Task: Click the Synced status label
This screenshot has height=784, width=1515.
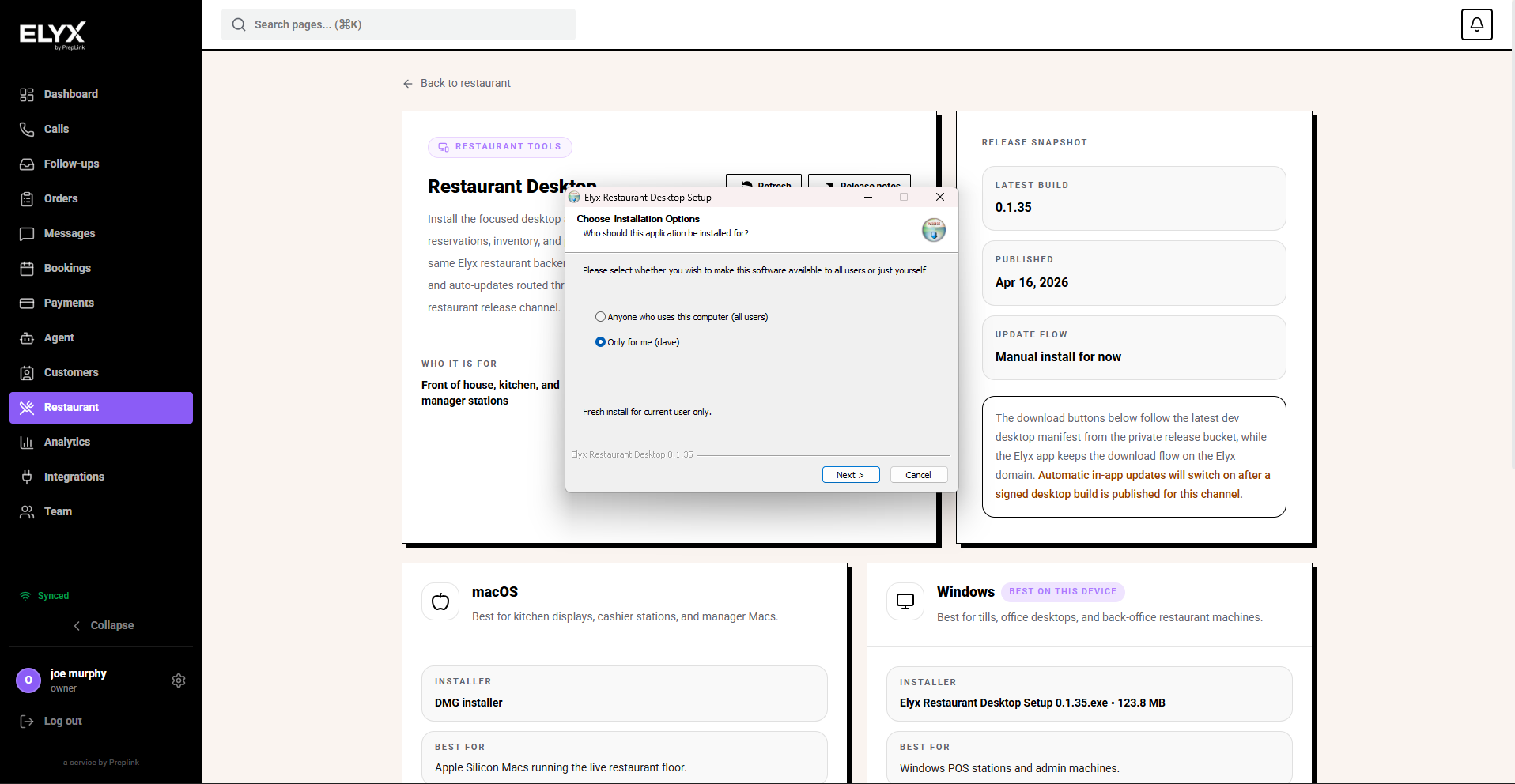Action: coord(53,596)
